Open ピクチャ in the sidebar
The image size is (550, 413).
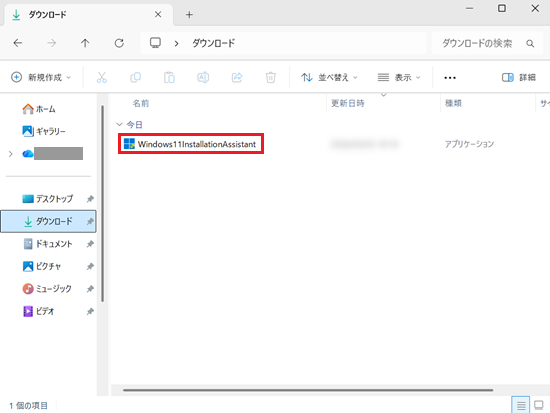[x=42, y=266]
